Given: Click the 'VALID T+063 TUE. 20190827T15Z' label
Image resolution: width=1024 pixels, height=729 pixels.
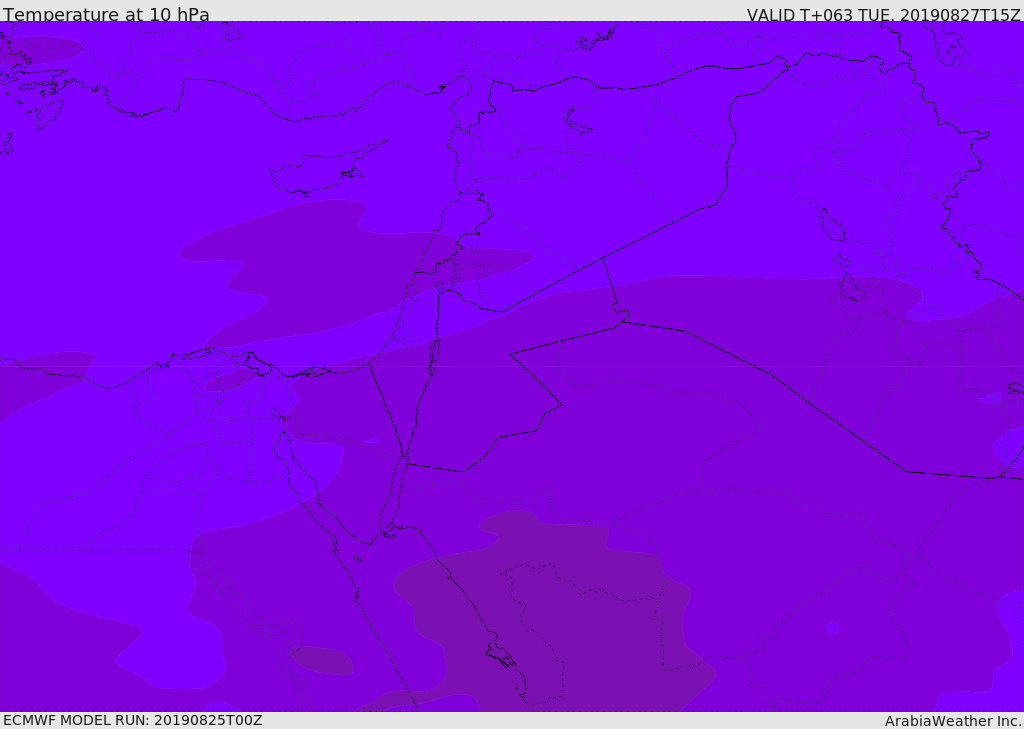Looking at the screenshot, I should (883, 15).
